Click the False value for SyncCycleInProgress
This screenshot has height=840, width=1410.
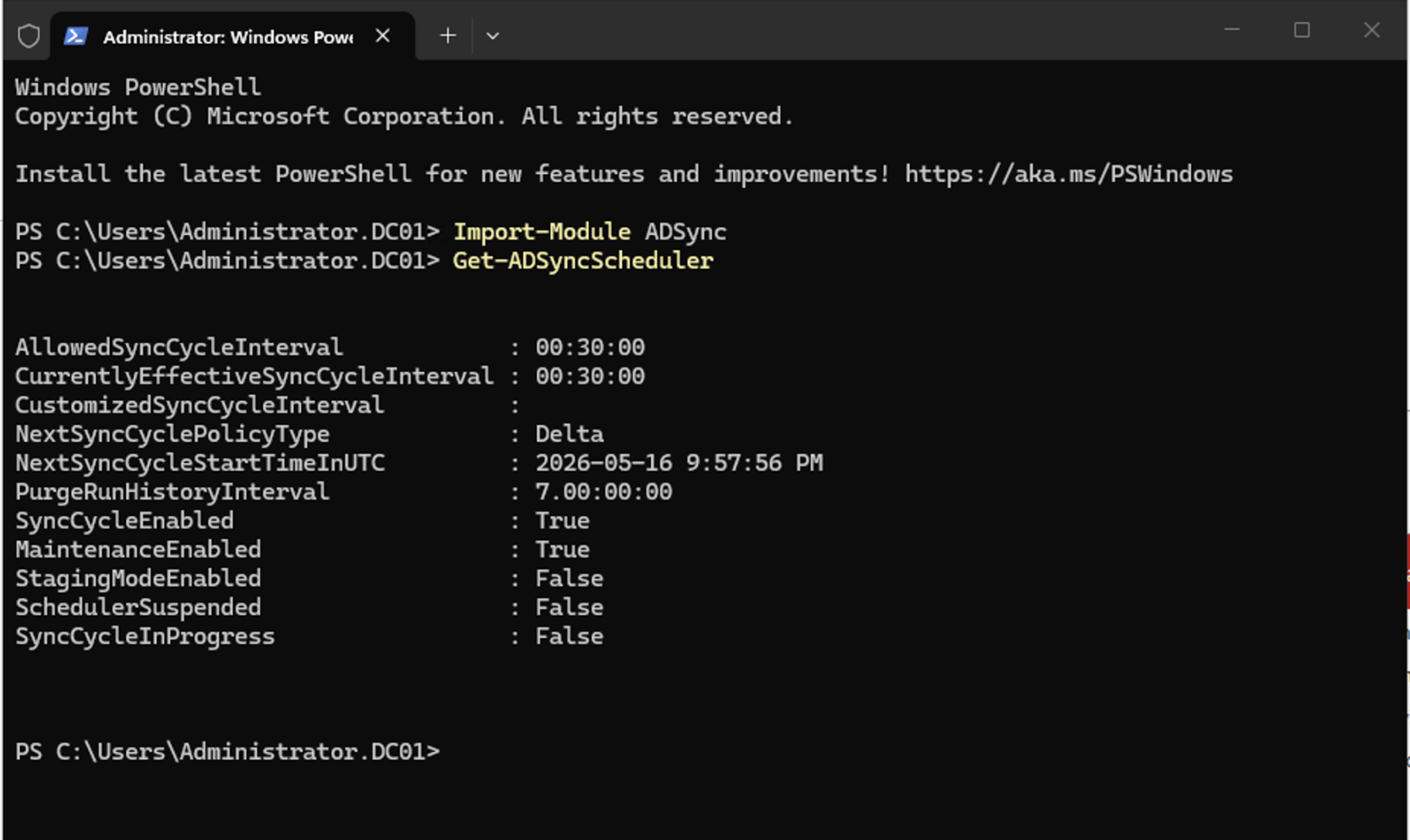570,636
